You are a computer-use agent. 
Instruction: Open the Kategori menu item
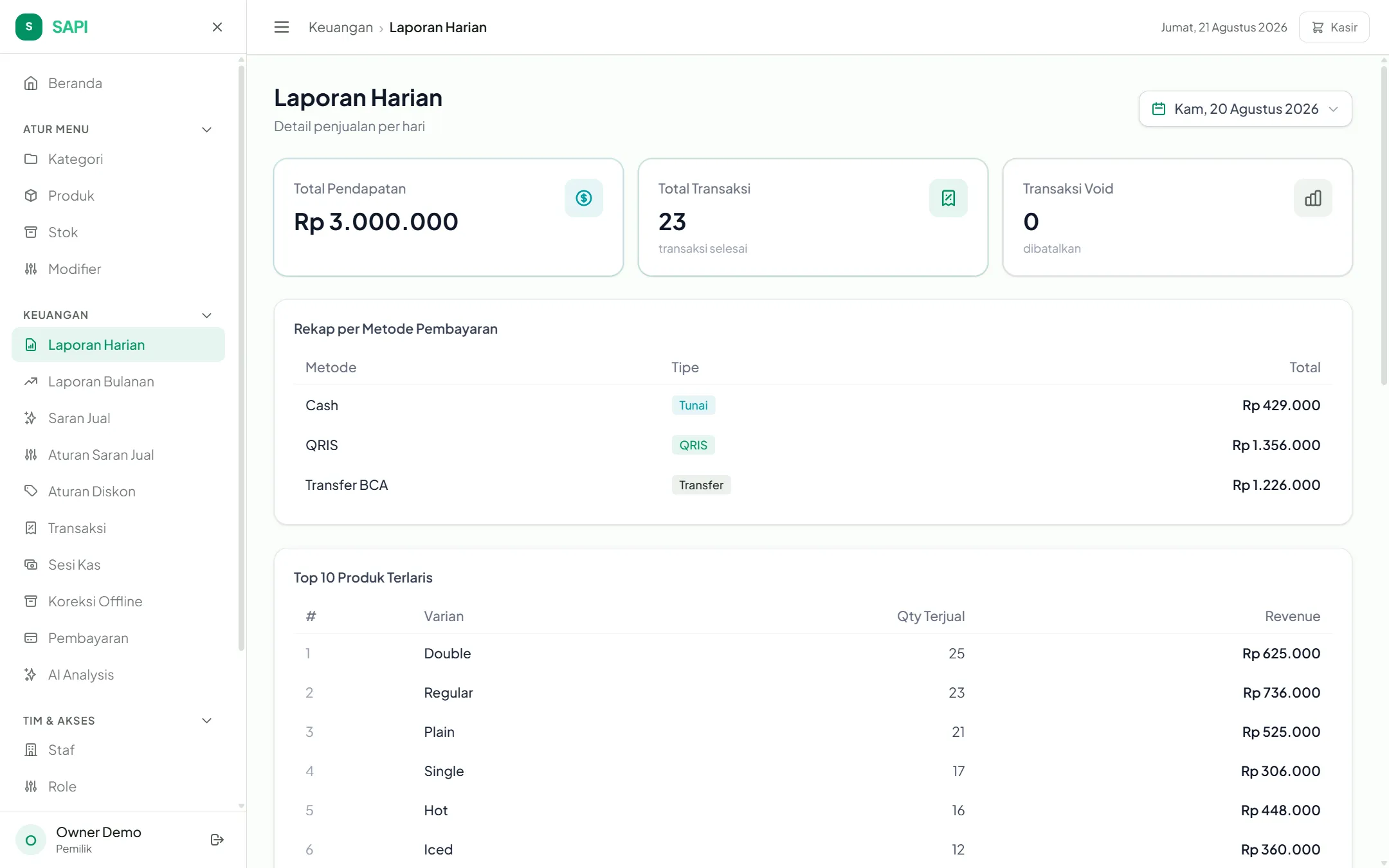click(118, 159)
